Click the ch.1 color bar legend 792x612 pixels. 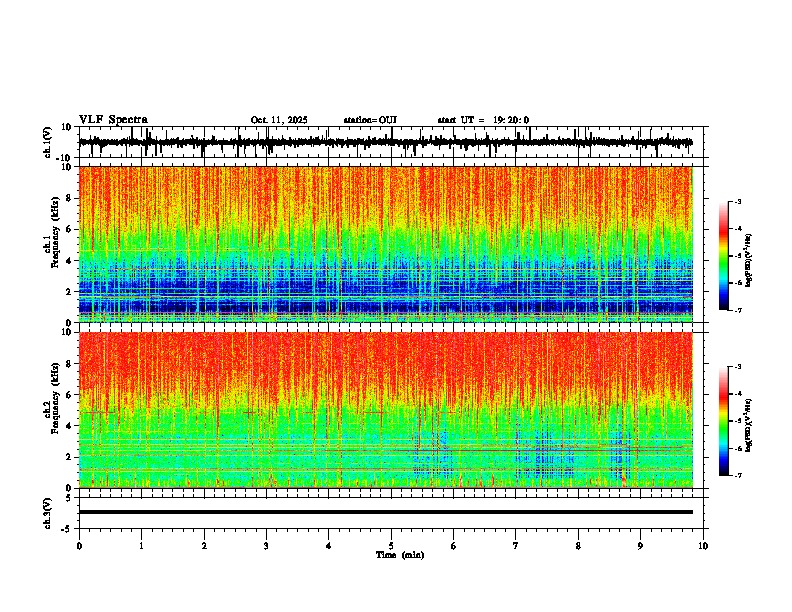click(723, 256)
